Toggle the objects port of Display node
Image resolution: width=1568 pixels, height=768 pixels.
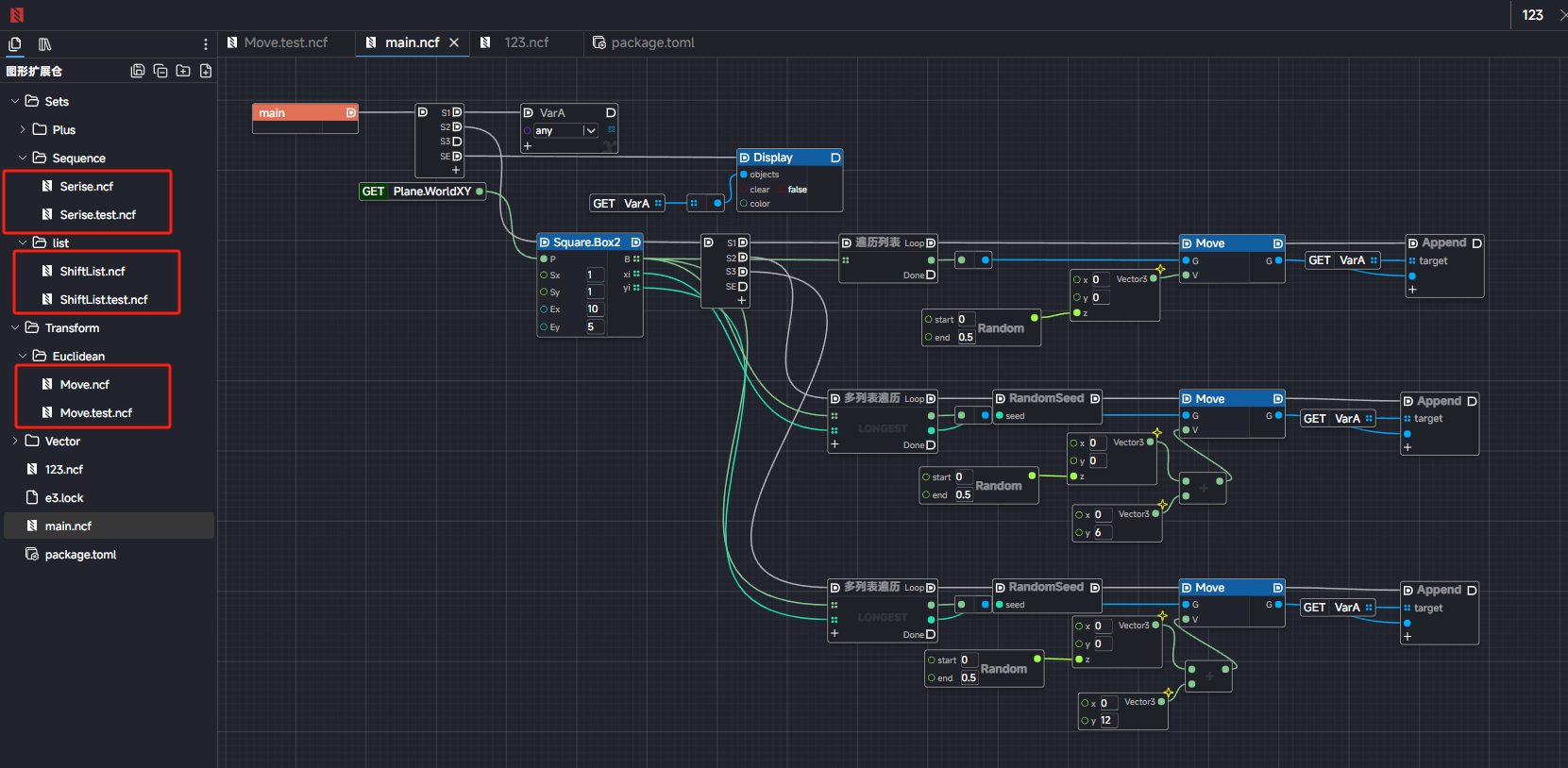(744, 175)
